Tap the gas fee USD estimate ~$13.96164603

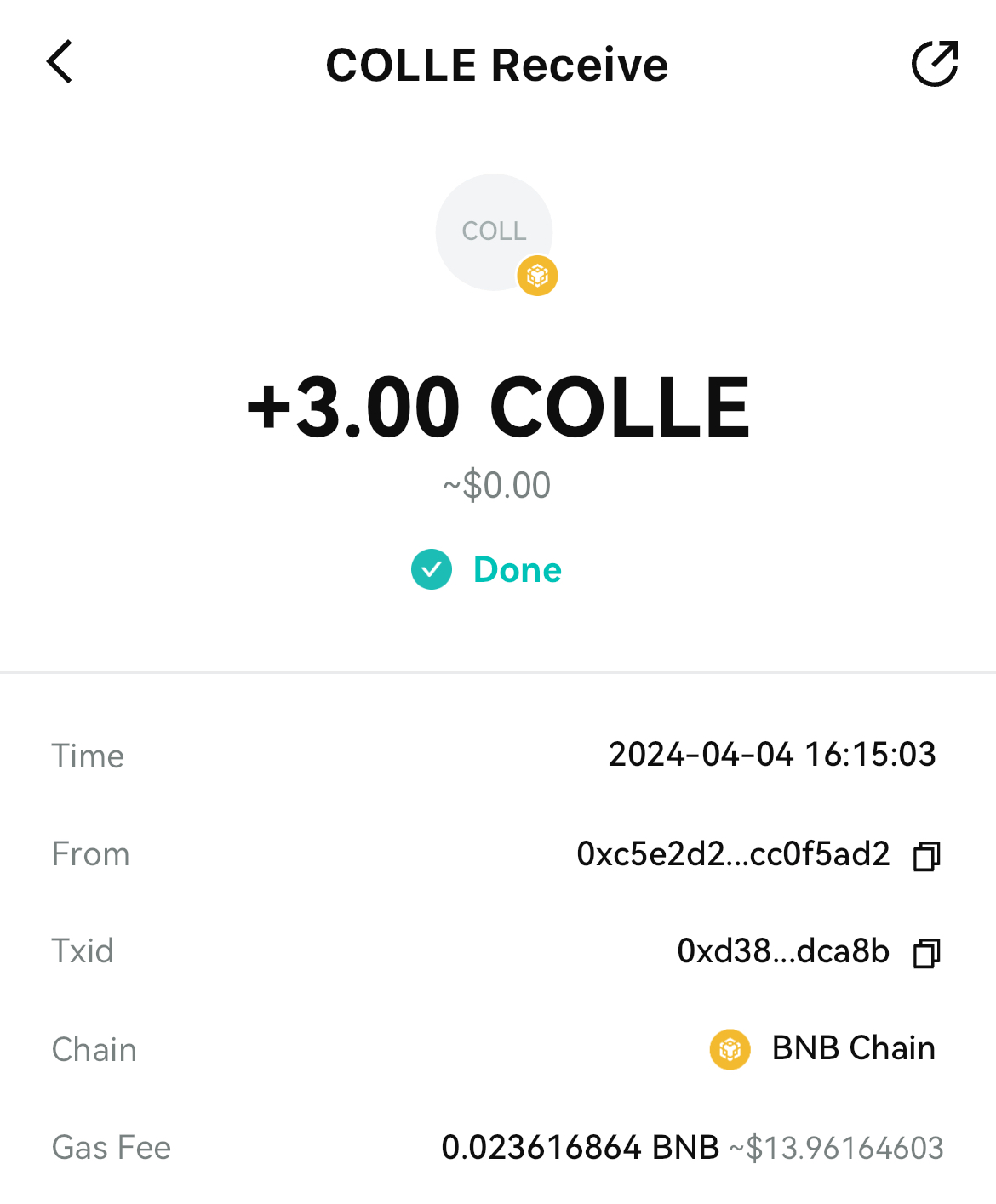(x=836, y=1149)
